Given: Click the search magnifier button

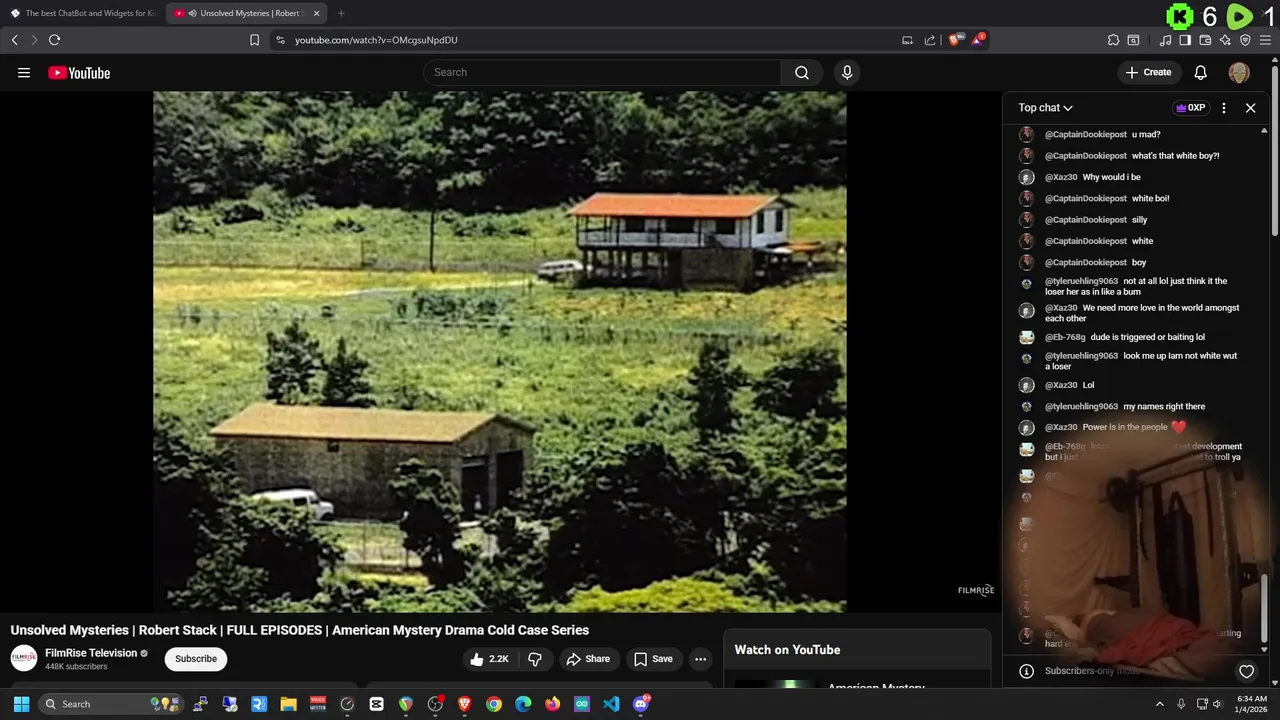Looking at the screenshot, I should pyautogui.click(x=802, y=72).
